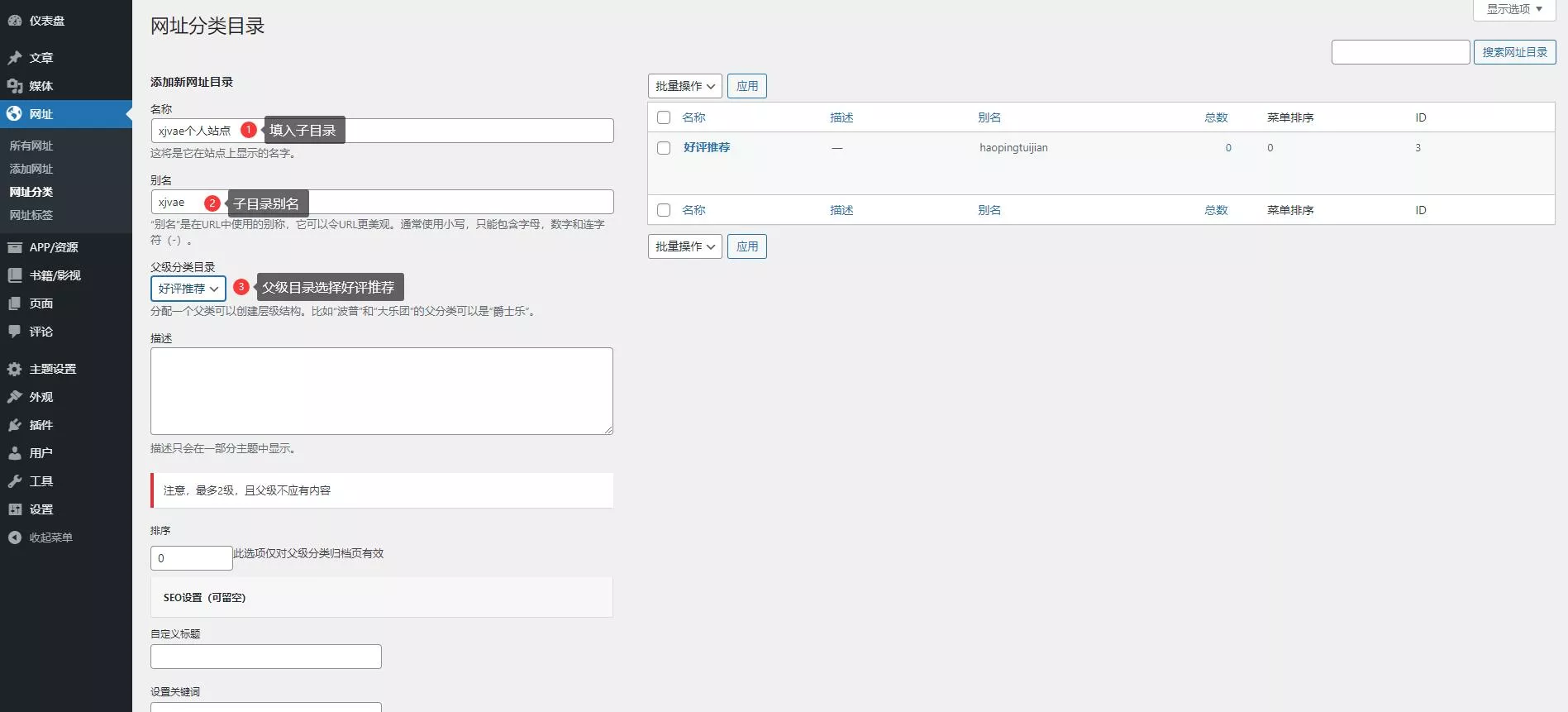Image resolution: width=1568 pixels, height=712 pixels.
Task: Click the user icon for 用户
Action: pyautogui.click(x=15, y=453)
